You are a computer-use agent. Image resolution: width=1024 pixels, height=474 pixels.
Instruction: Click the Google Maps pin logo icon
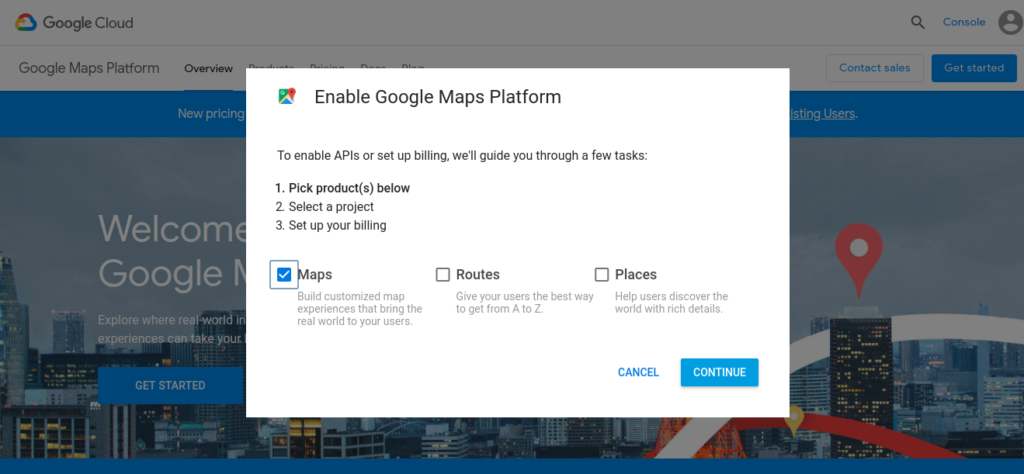[x=287, y=97]
